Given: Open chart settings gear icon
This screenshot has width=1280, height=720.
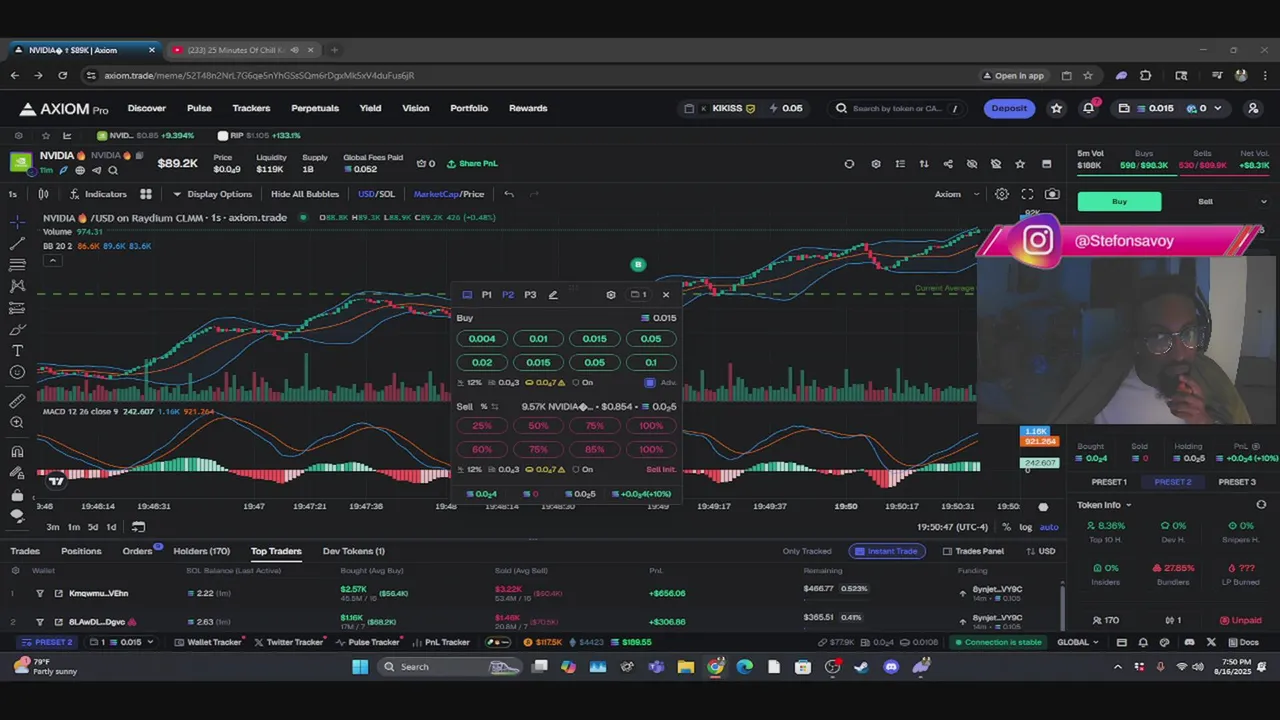Looking at the screenshot, I should (x=1002, y=194).
